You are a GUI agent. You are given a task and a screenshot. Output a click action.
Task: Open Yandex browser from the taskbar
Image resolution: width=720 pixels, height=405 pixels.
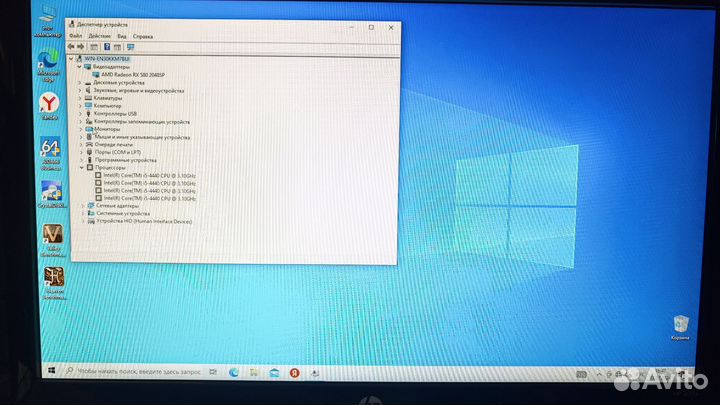tap(294, 373)
